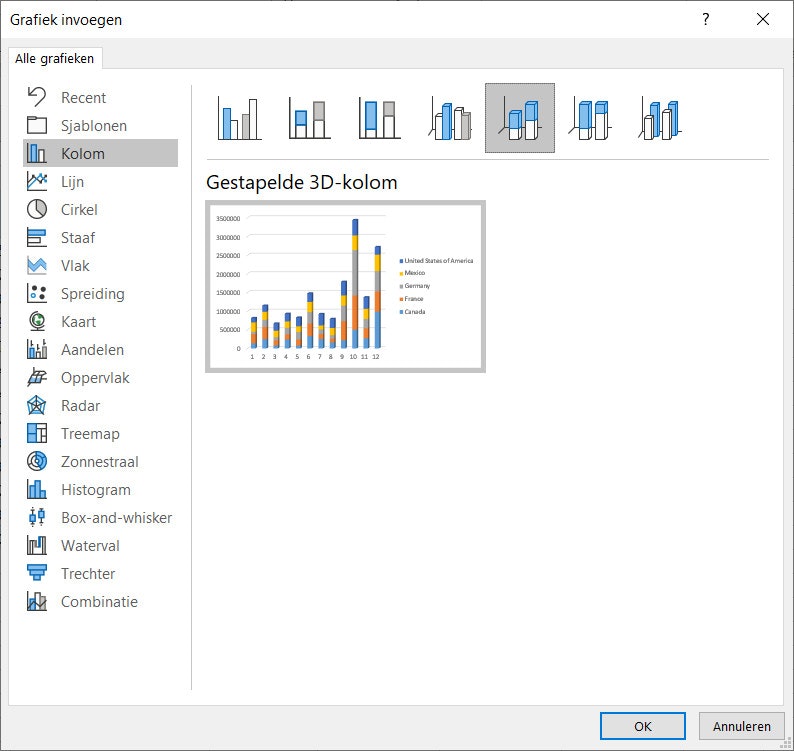This screenshot has width=794, height=751.
Task: Choose the Box-and-whisker chart category
Action: (x=100, y=518)
